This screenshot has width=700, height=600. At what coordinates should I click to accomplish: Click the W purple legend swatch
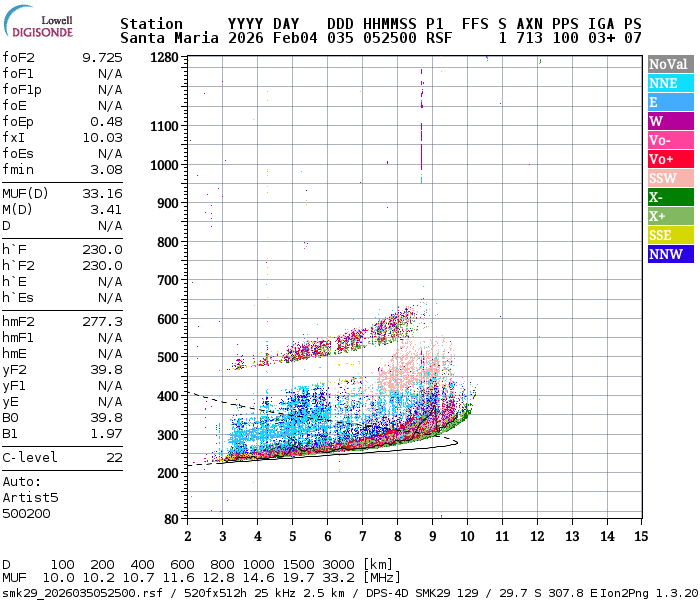[x=670, y=121]
